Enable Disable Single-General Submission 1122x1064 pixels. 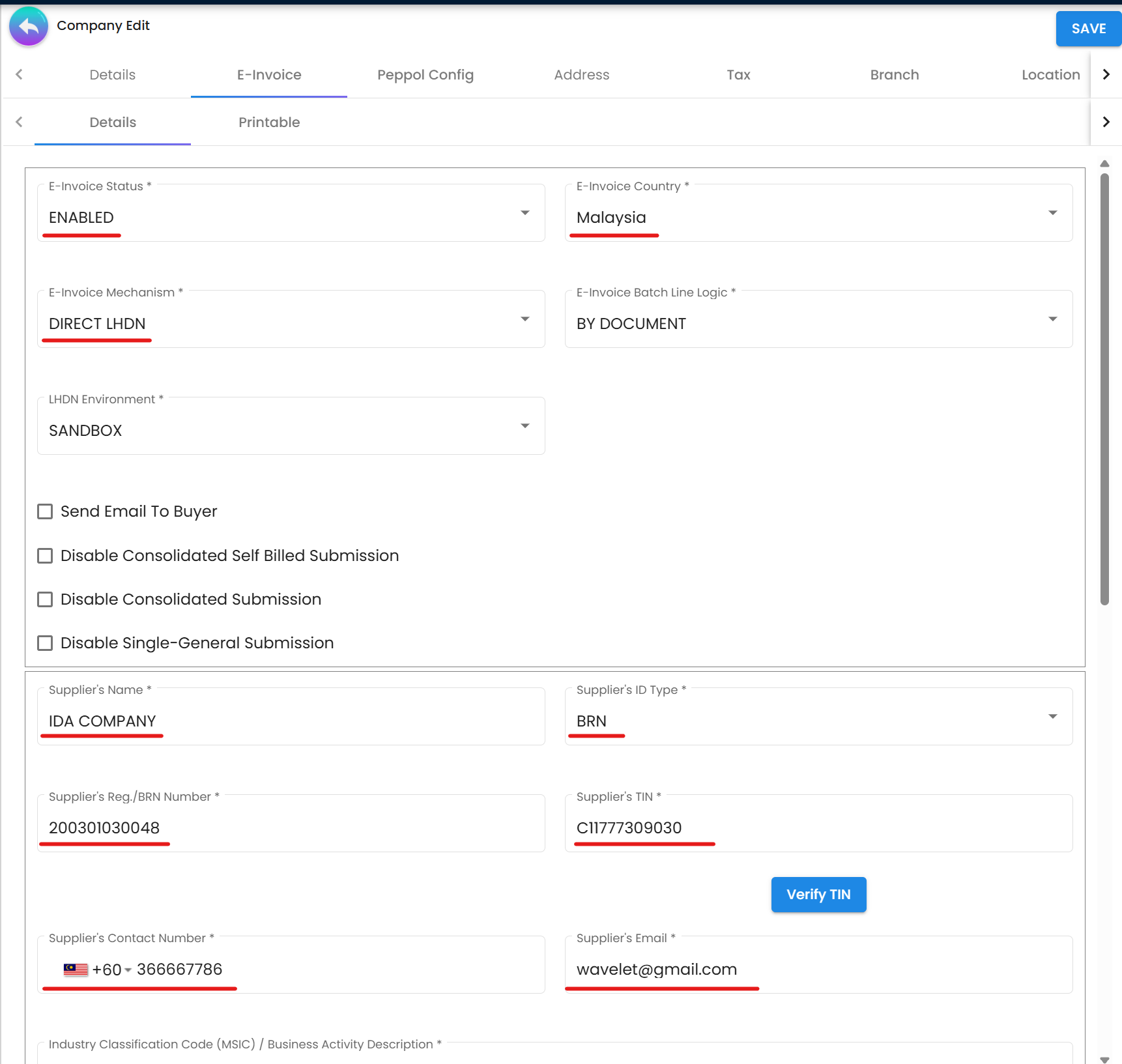44,643
